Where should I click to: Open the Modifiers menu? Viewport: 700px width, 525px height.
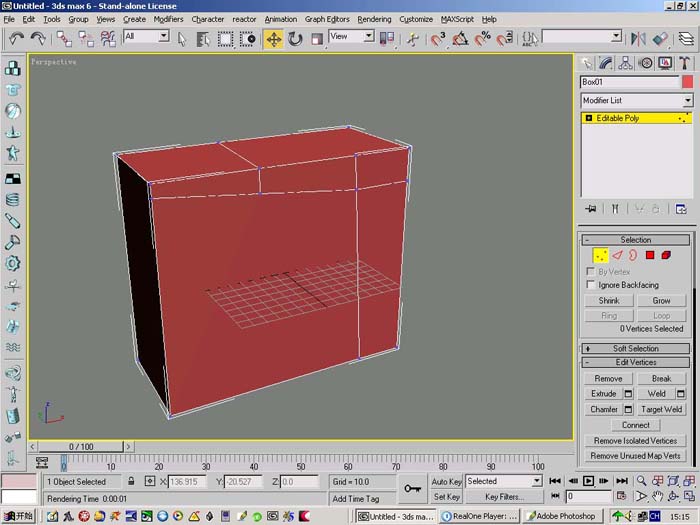[x=168, y=19]
